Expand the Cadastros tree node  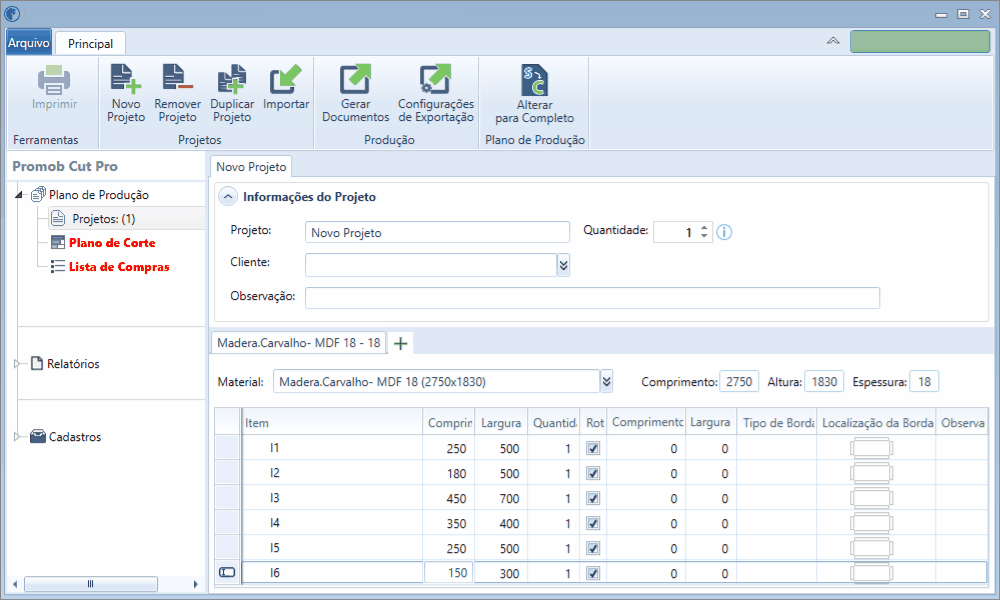click(17, 437)
